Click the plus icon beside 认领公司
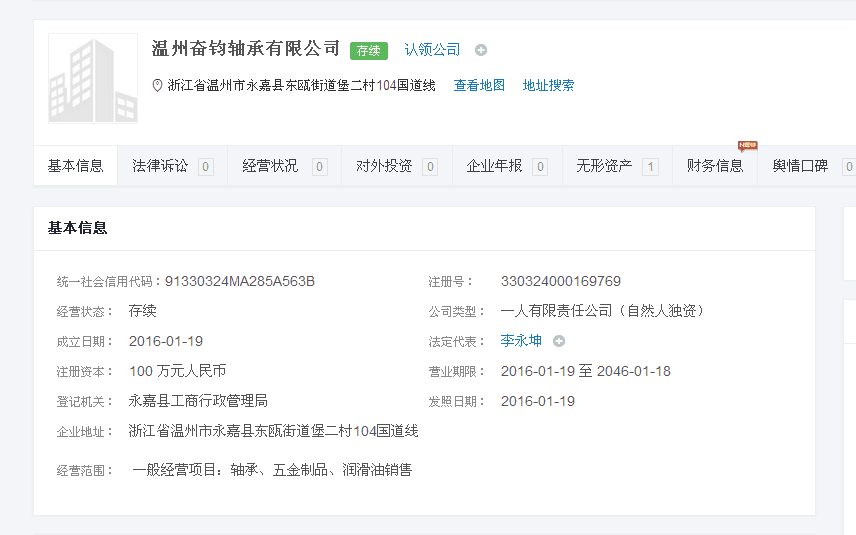The height and width of the screenshot is (535, 856). [x=481, y=50]
